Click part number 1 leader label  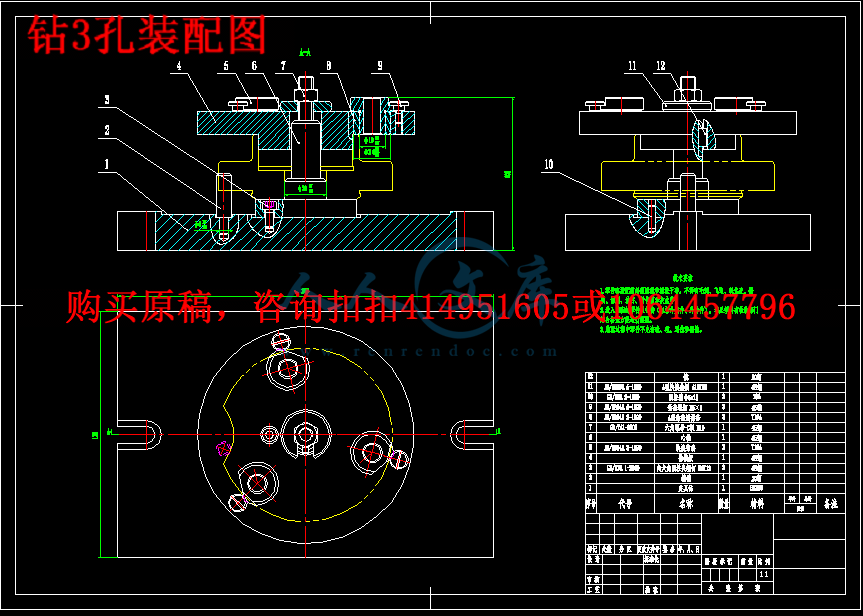pyautogui.click(x=107, y=162)
